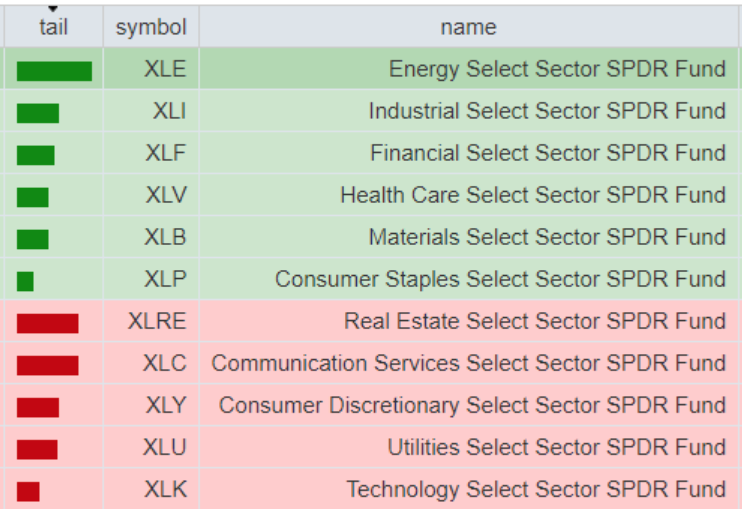
Task: Click the name column header
Action: pyautogui.click(x=468, y=27)
